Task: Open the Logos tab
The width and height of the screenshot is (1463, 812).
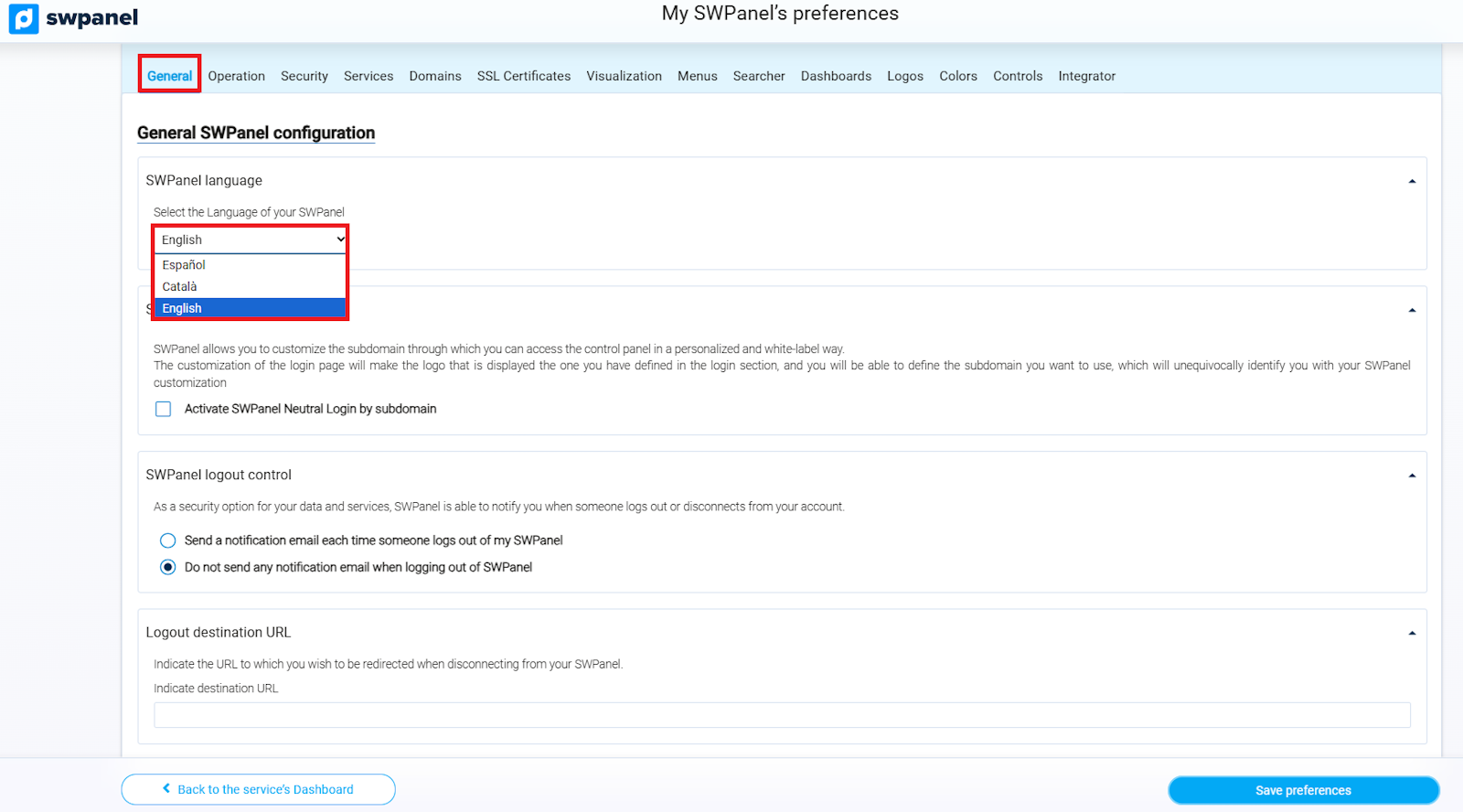Action: (904, 76)
